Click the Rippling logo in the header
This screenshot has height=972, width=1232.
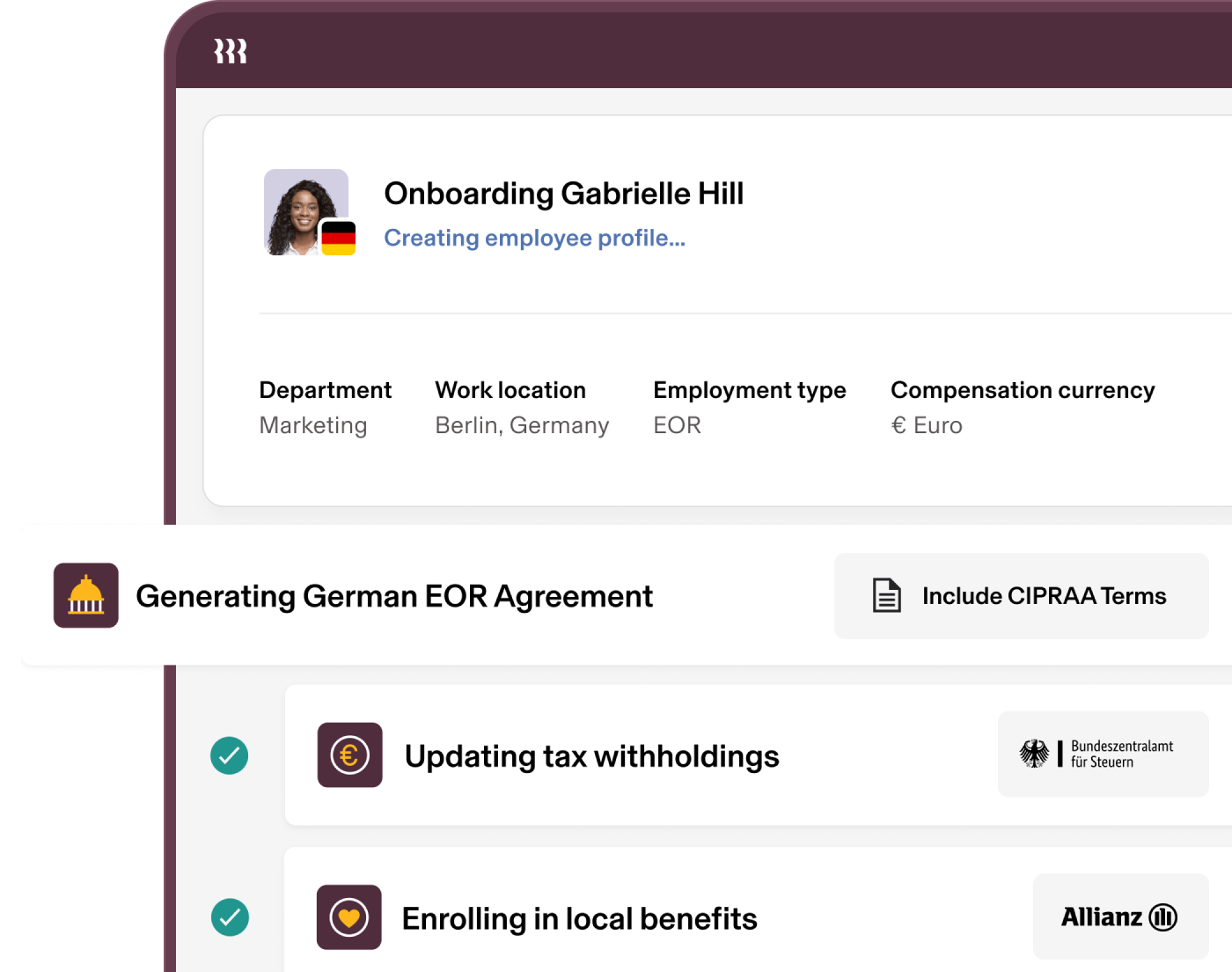coord(229,51)
